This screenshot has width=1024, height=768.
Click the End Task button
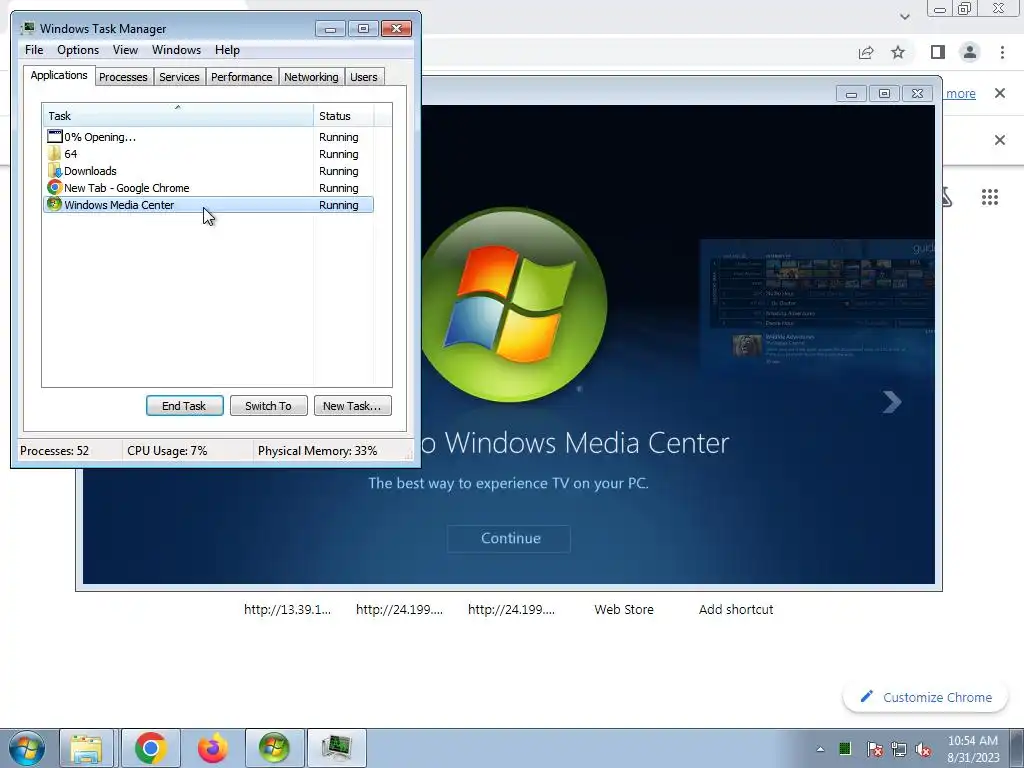point(185,406)
